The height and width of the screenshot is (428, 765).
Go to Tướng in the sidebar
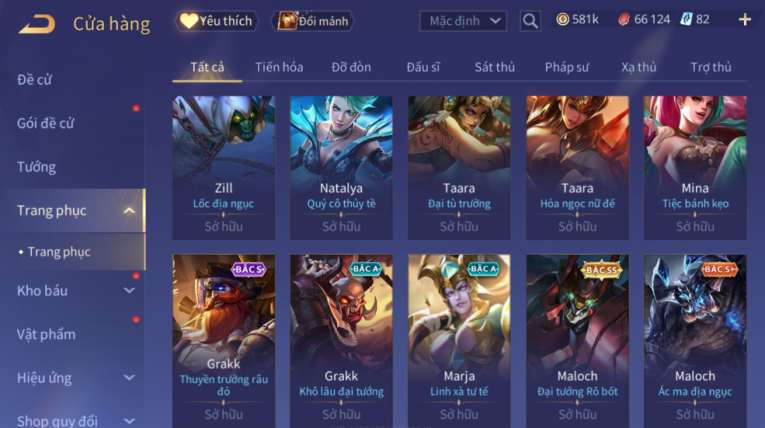(37, 167)
